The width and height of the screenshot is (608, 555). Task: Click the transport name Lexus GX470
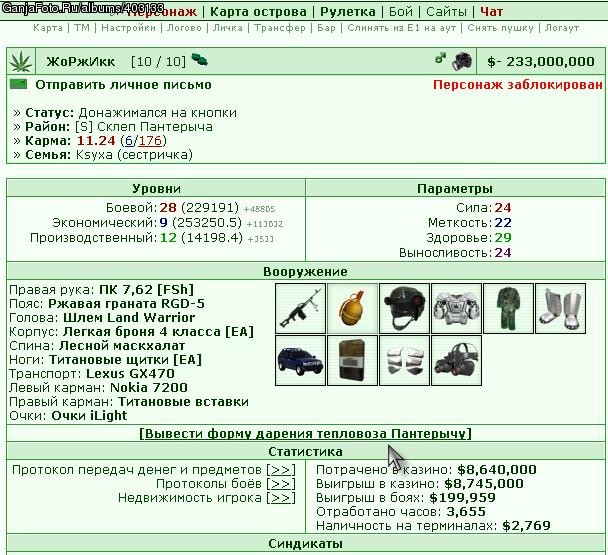tap(130, 373)
